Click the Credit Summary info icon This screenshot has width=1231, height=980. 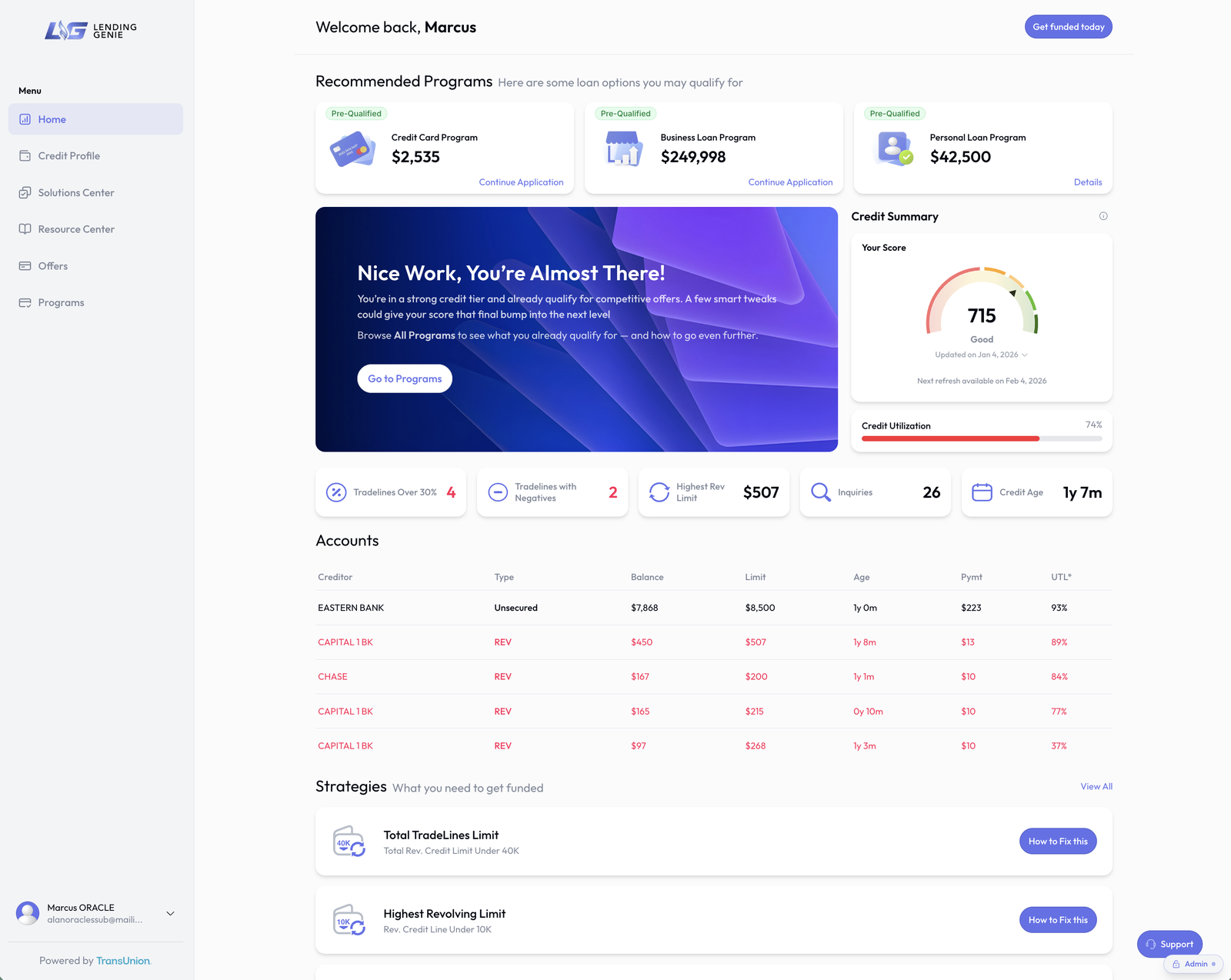(1103, 216)
